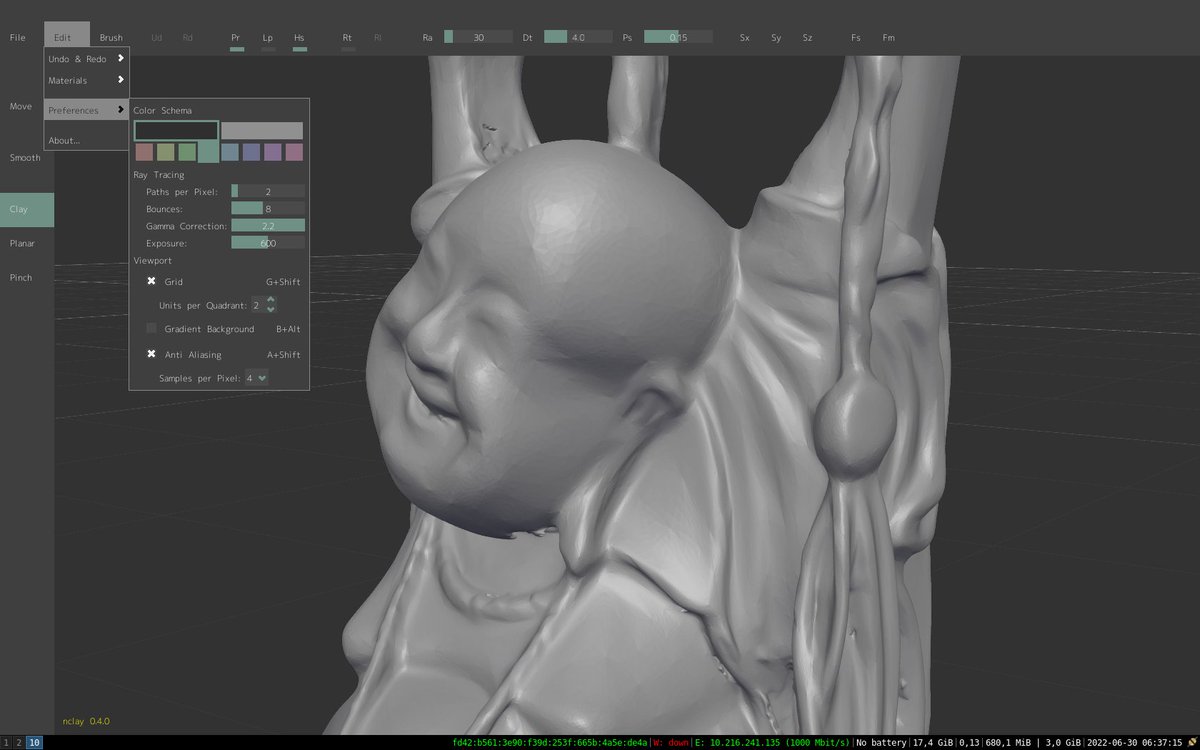The height and width of the screenshot is (750, 1200).
Task: Open the File menu
Action: pos(16,36)
